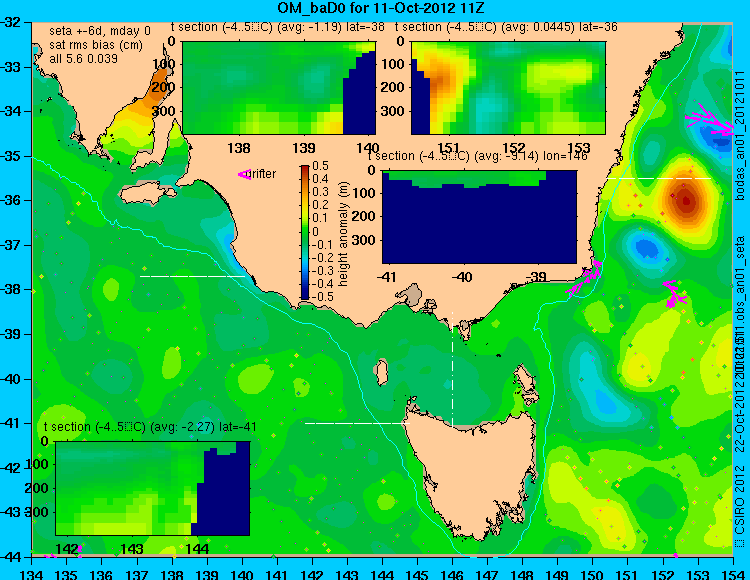The height and width of the screenshot is (580, 750).
Task: Click the lat=-36 section title text
Action: click(x=506, y=27)
